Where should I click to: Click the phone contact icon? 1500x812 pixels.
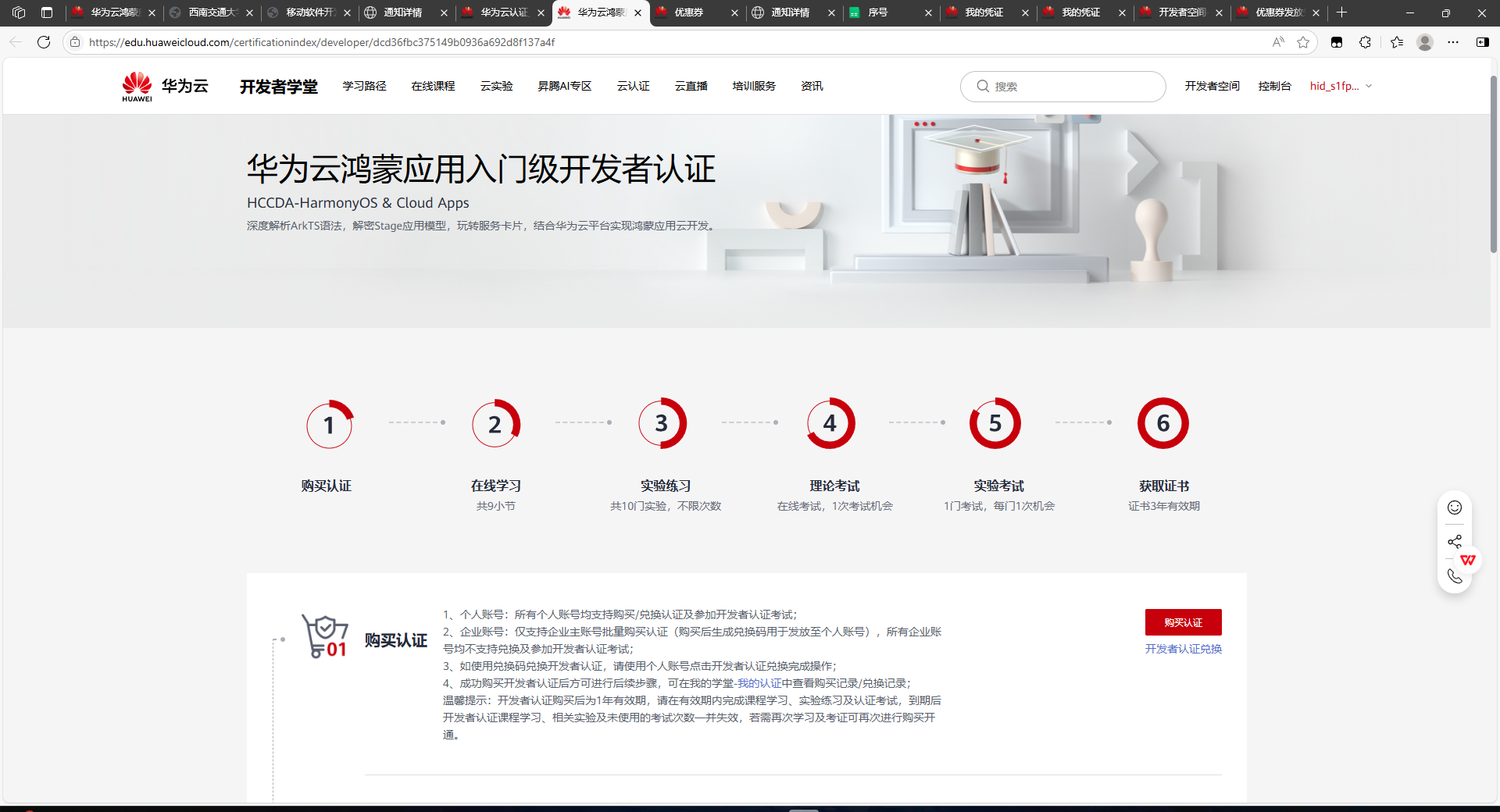coord(1455,576)
